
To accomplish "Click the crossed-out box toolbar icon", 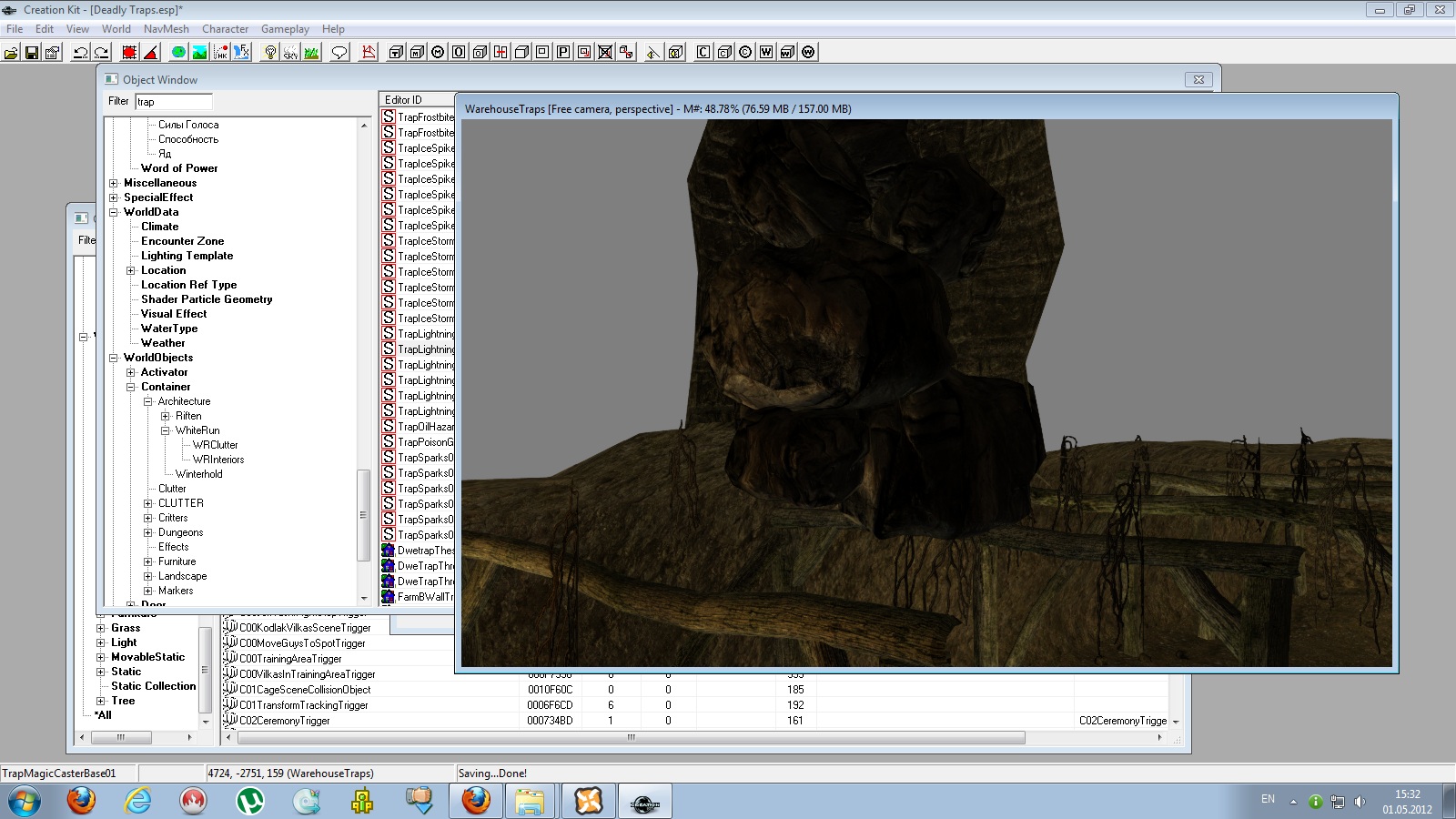I will (x=605, y=52).
